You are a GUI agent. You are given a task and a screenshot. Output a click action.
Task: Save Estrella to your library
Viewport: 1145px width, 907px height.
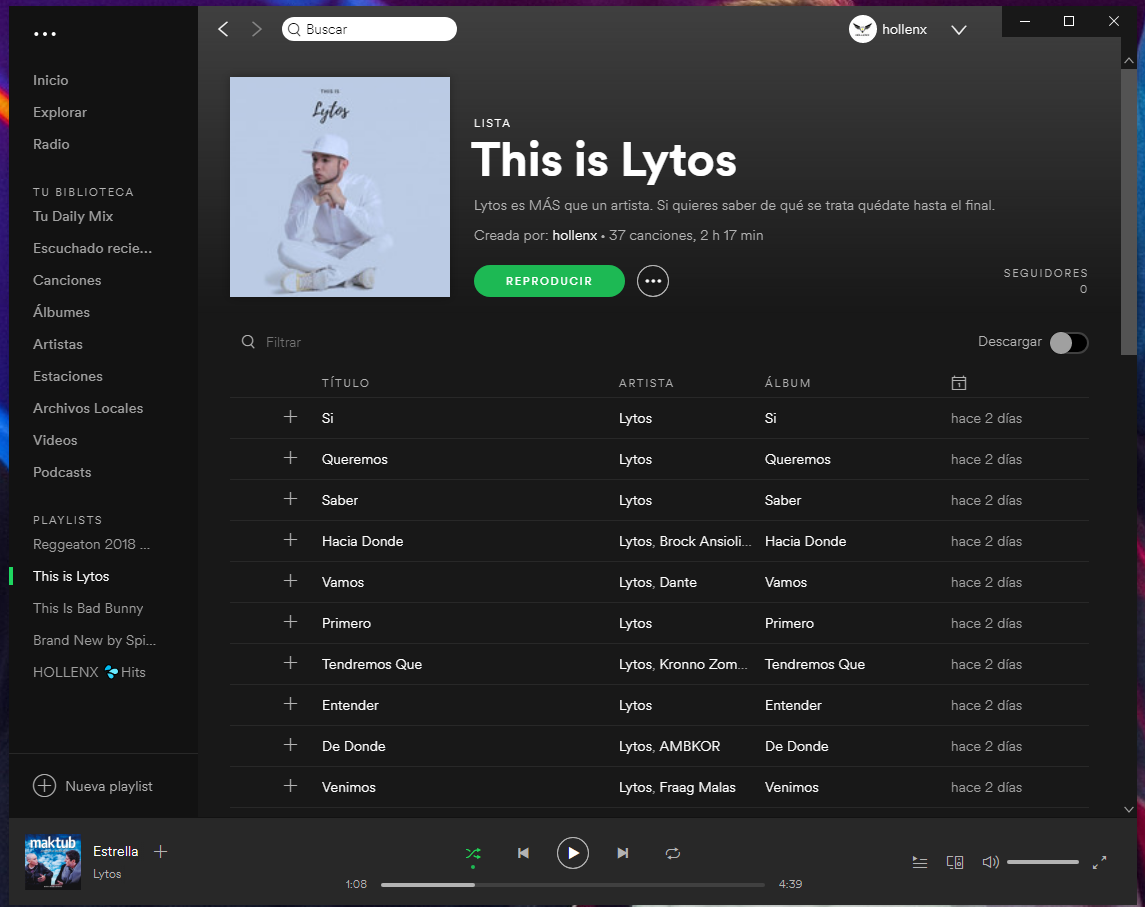(x=161, y=852)
